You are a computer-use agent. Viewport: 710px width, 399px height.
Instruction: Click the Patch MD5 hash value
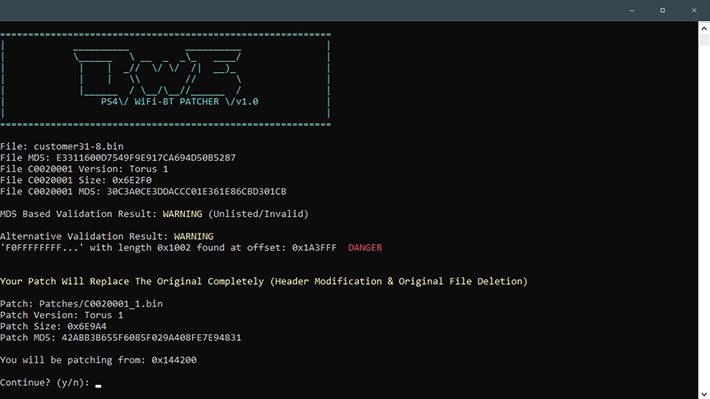tap(151, 337)
